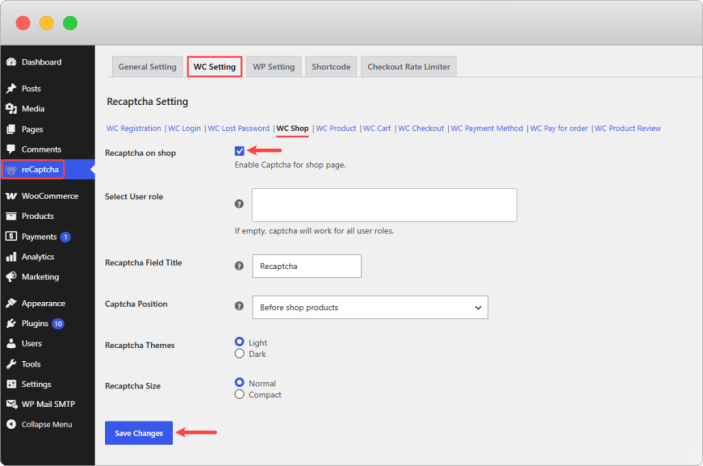Click the Collapse Menu arrow icon

point(11,424)
